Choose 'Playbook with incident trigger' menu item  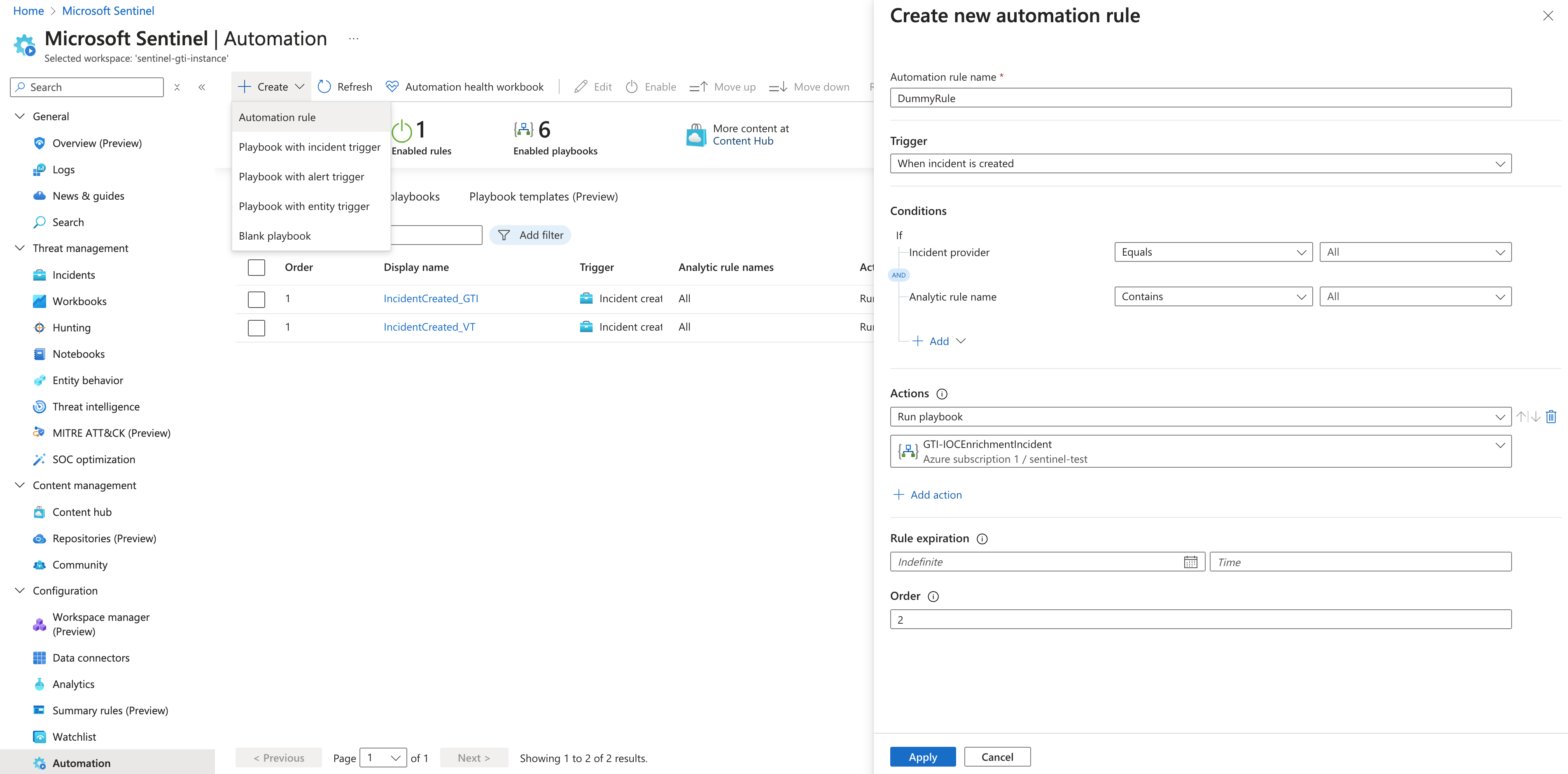(x=311, y=147)
